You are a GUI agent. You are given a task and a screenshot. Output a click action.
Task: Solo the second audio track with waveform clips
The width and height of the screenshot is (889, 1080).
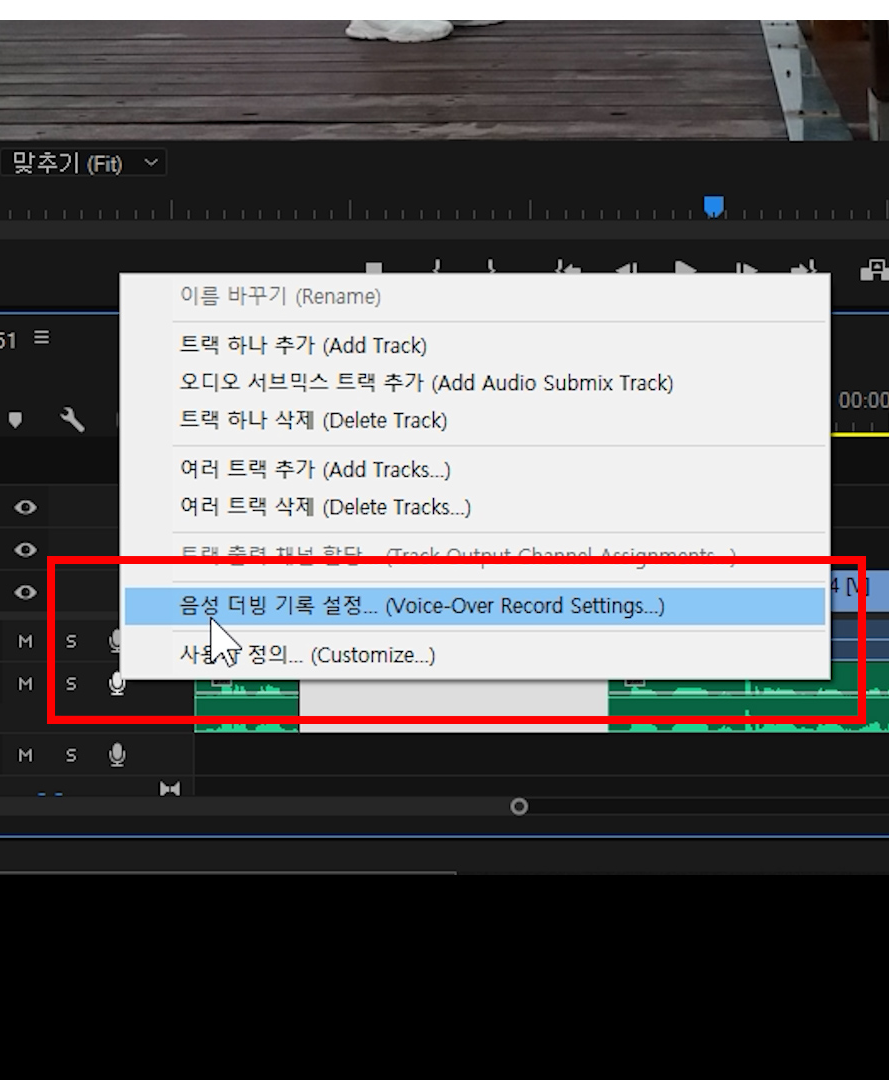coord(71,684)
